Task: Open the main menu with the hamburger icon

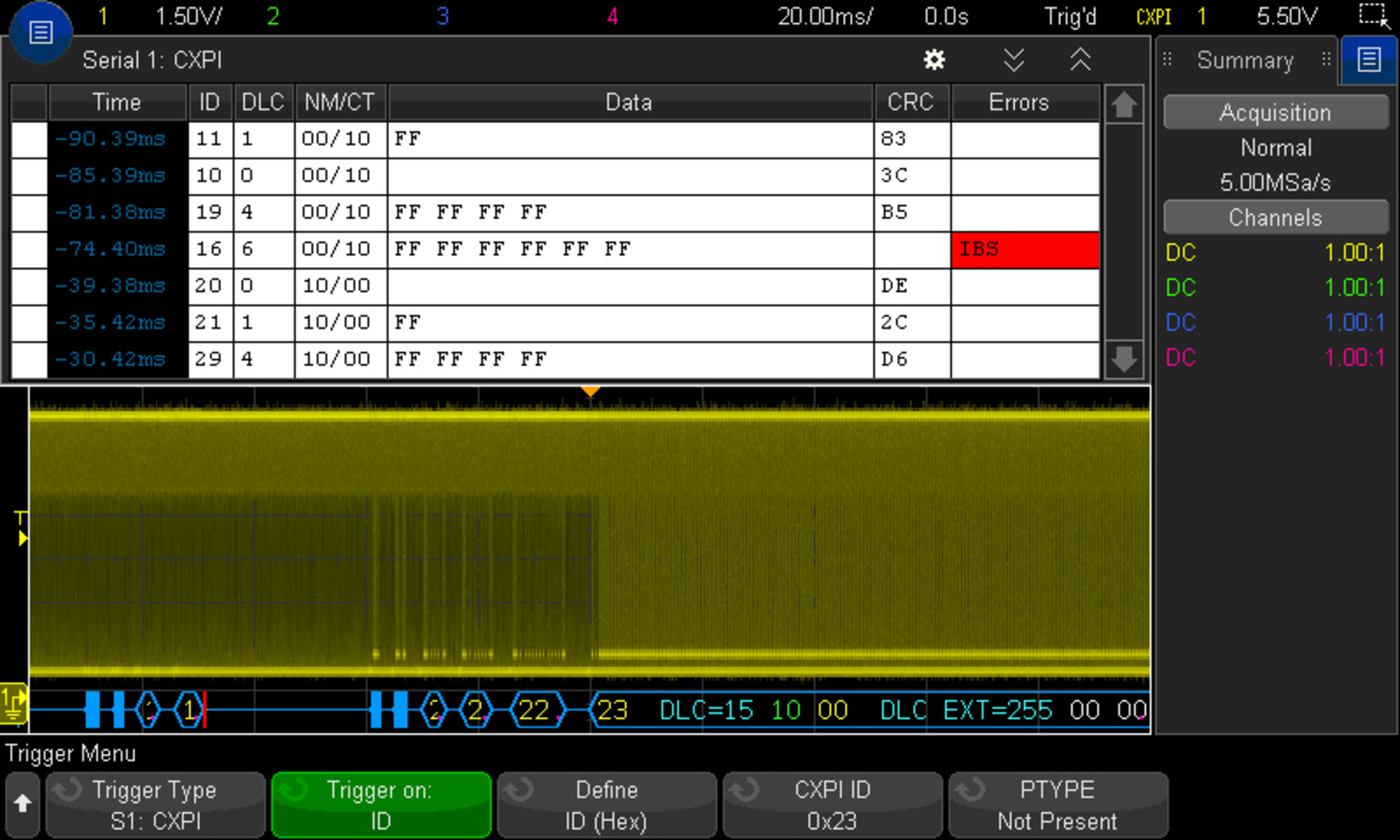Action: tap(40, 31)
